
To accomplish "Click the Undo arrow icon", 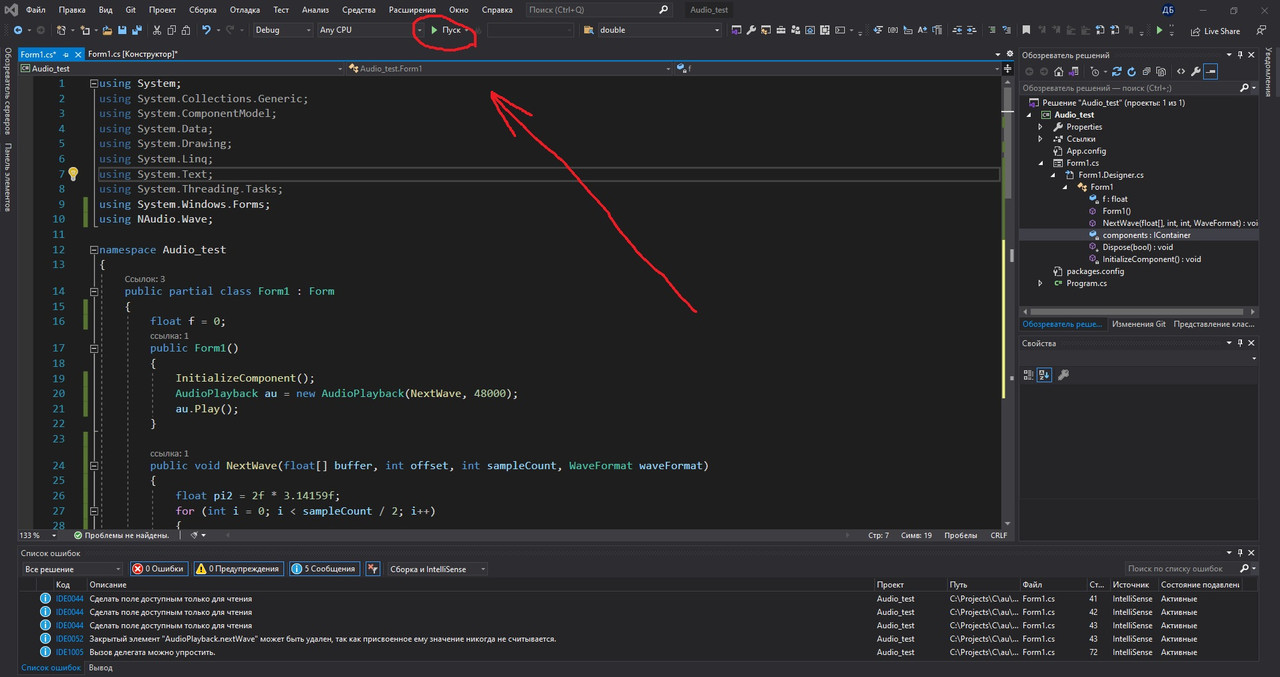I will tap(207, 30).
